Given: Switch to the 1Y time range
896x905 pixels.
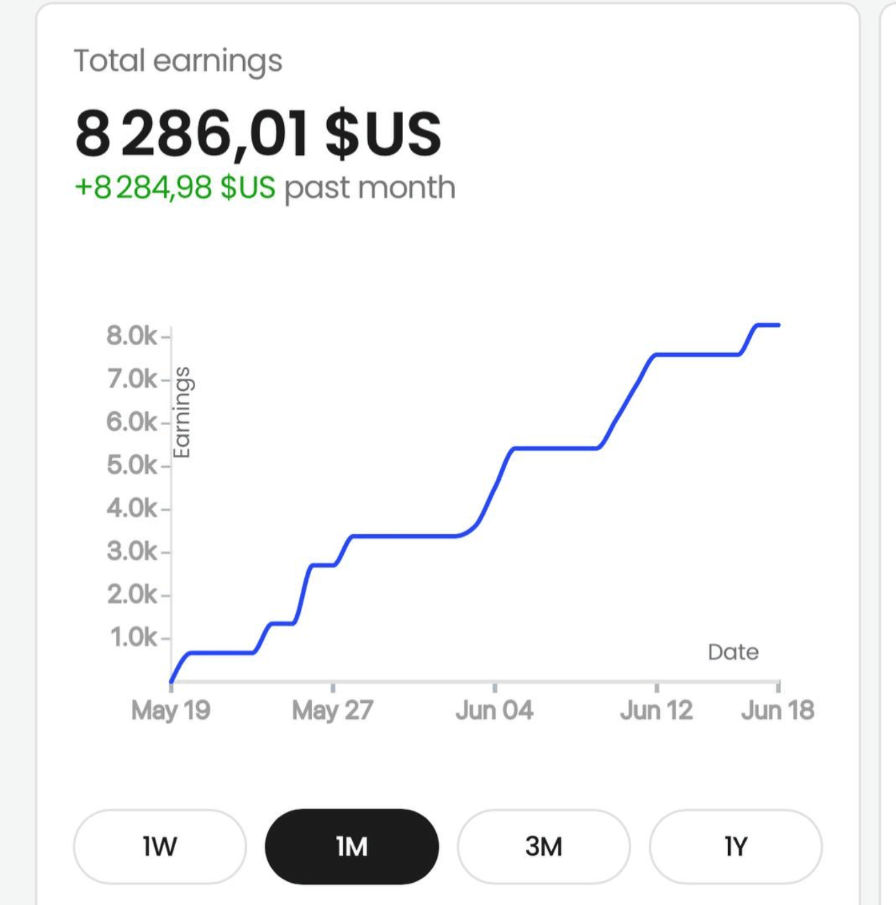Looking at the screenshot, I should pyautogui.click(x=736, y=847).
